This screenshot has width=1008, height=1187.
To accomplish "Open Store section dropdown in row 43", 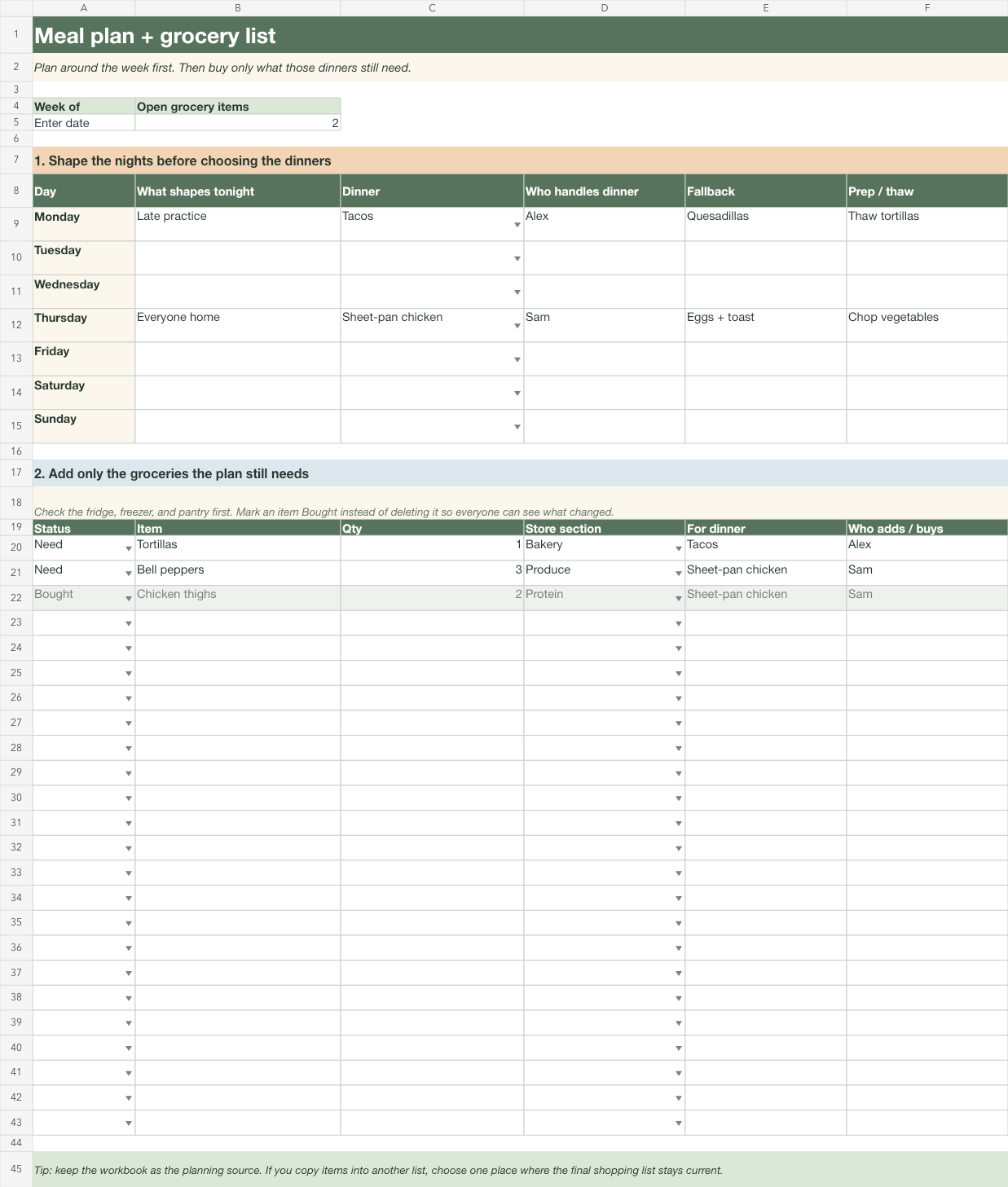I will coord(678,1123).
